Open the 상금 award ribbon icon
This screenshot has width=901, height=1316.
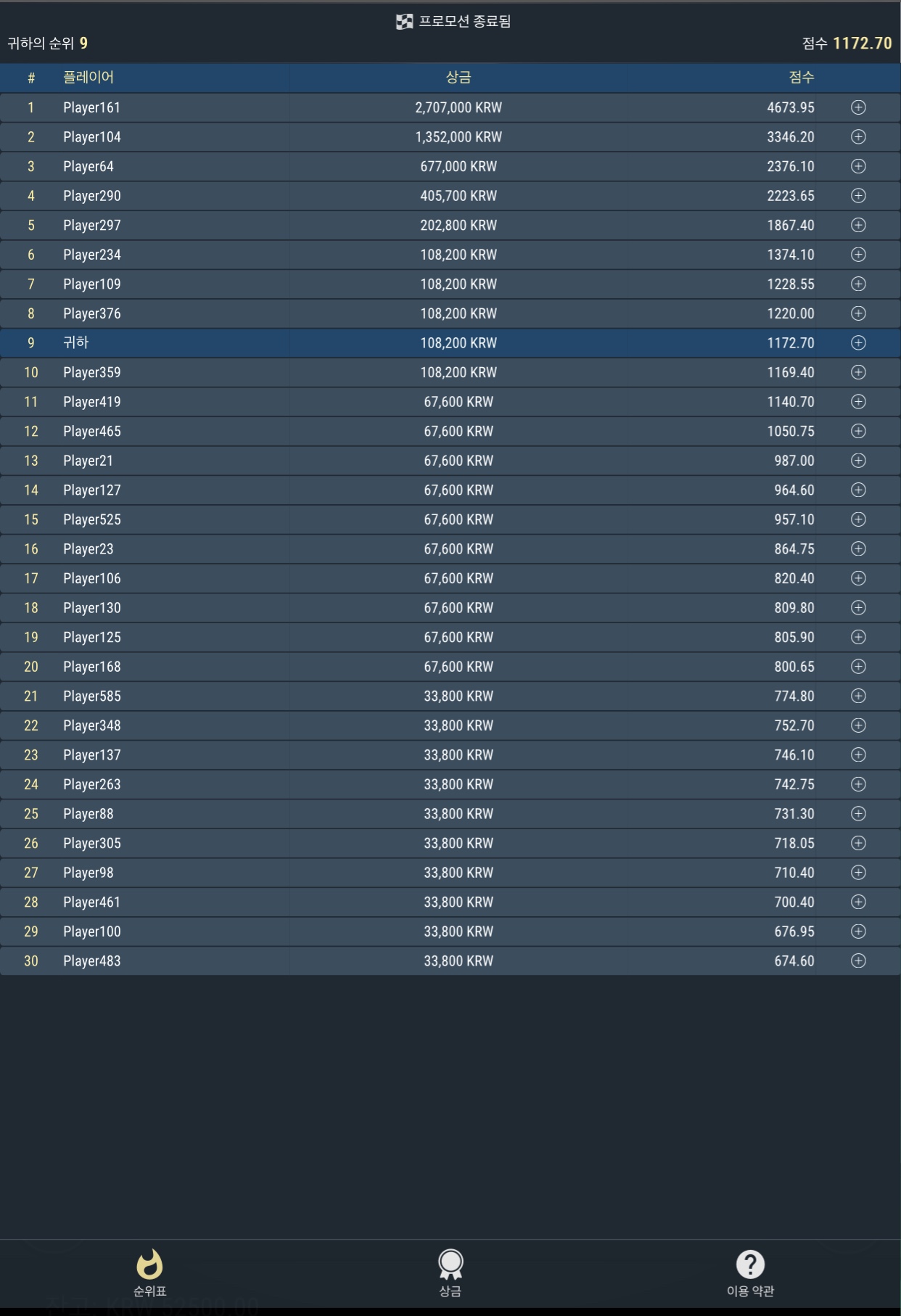tap(450, 1264)
